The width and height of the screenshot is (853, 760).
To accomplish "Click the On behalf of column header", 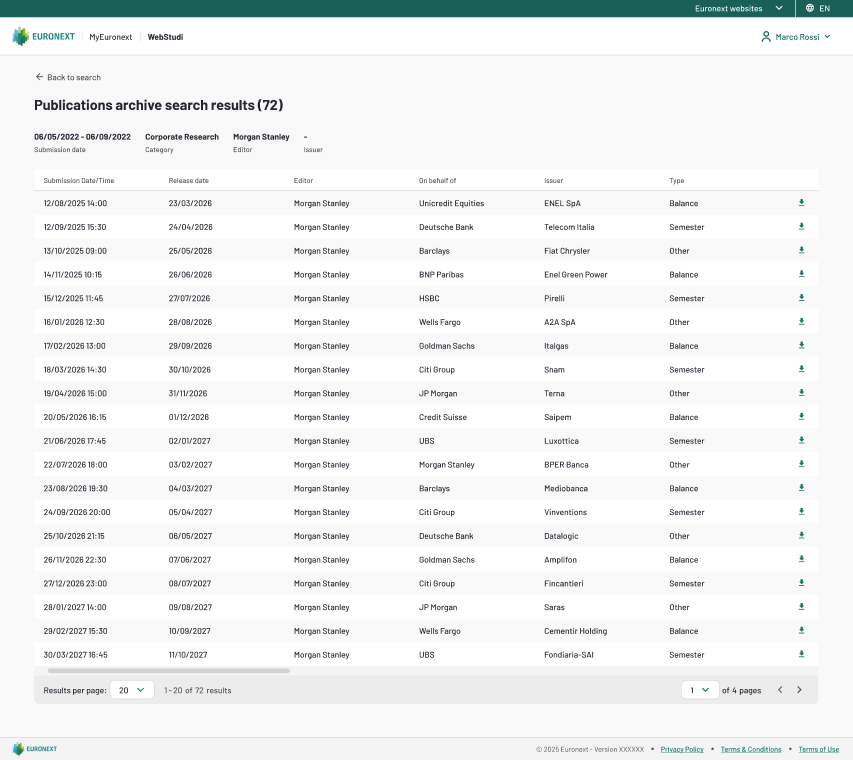I will 437,181.
